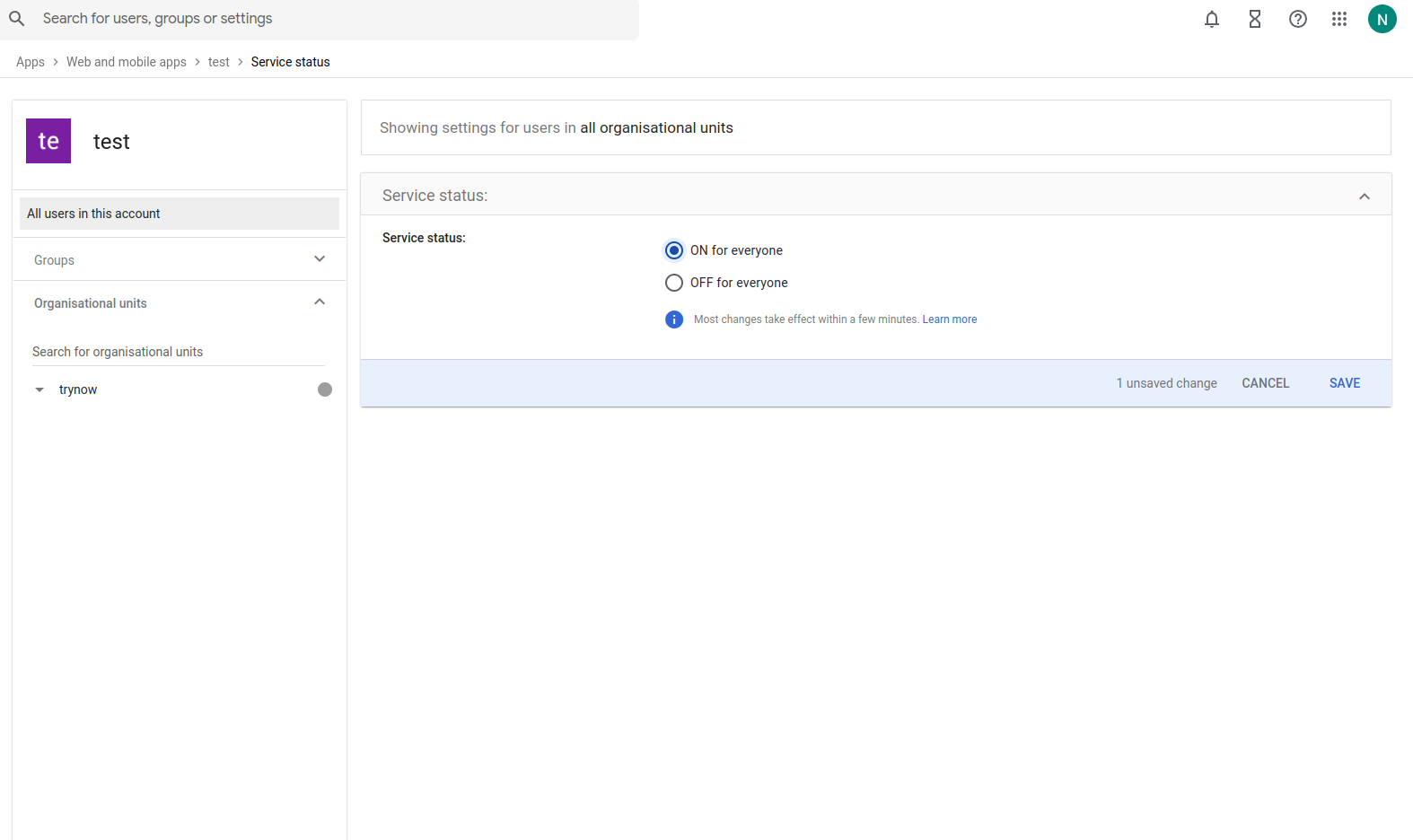Go to Apps breadcrumb
The image size is (1413, 840).
[x=31, y=62]
